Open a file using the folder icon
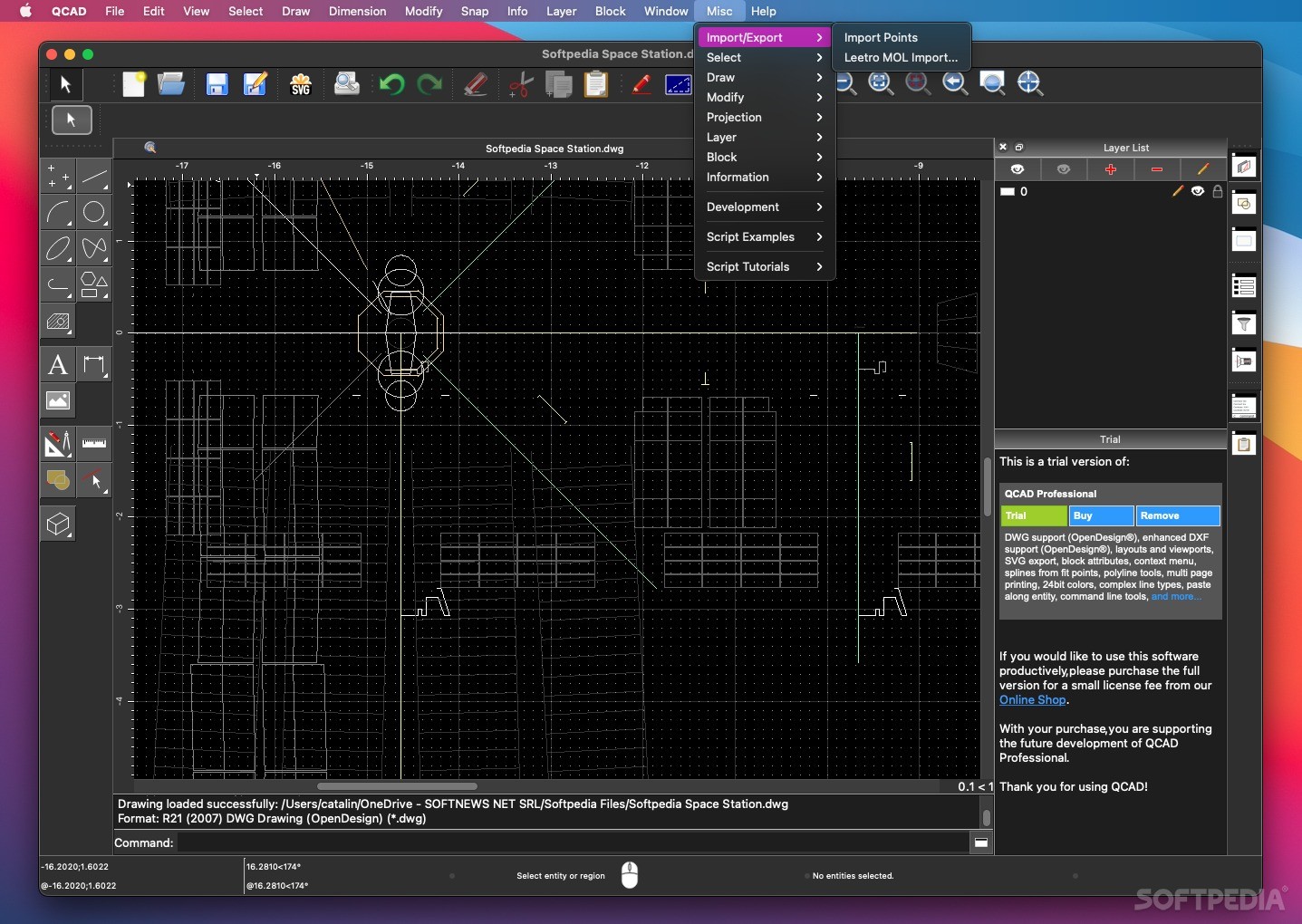 coord(171,84)
